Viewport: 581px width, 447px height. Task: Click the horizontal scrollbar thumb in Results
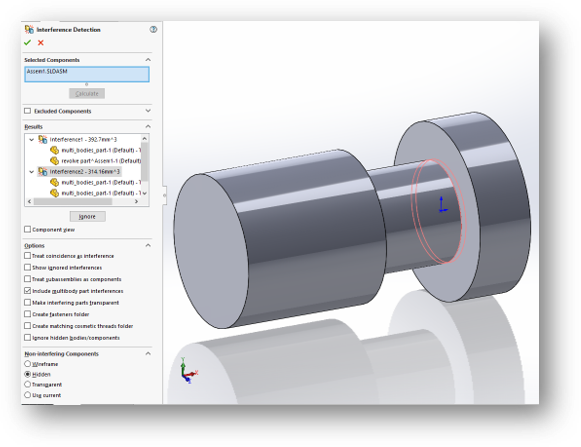click(x=73, y=202)
